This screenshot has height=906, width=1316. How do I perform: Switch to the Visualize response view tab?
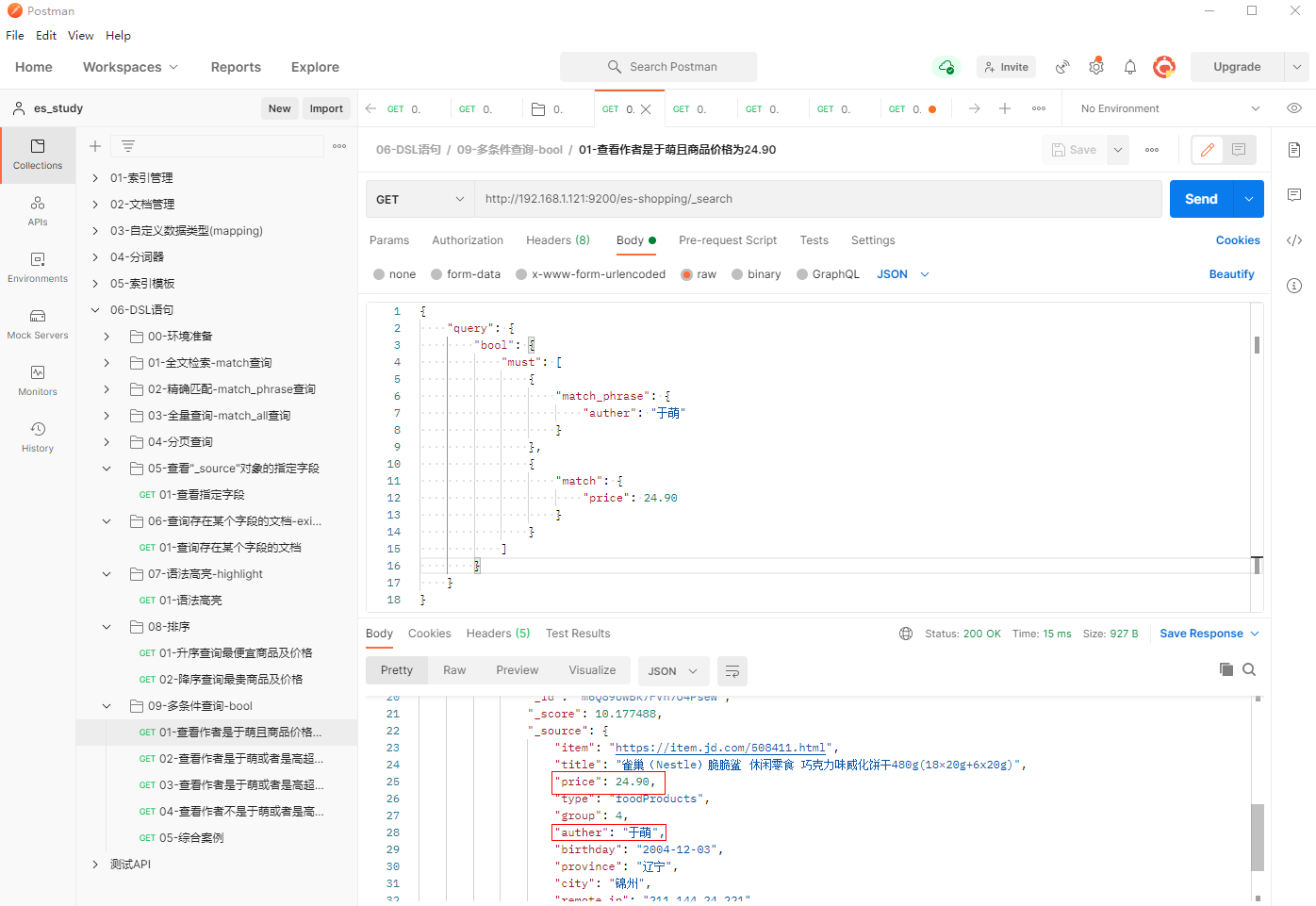point(592,670)
